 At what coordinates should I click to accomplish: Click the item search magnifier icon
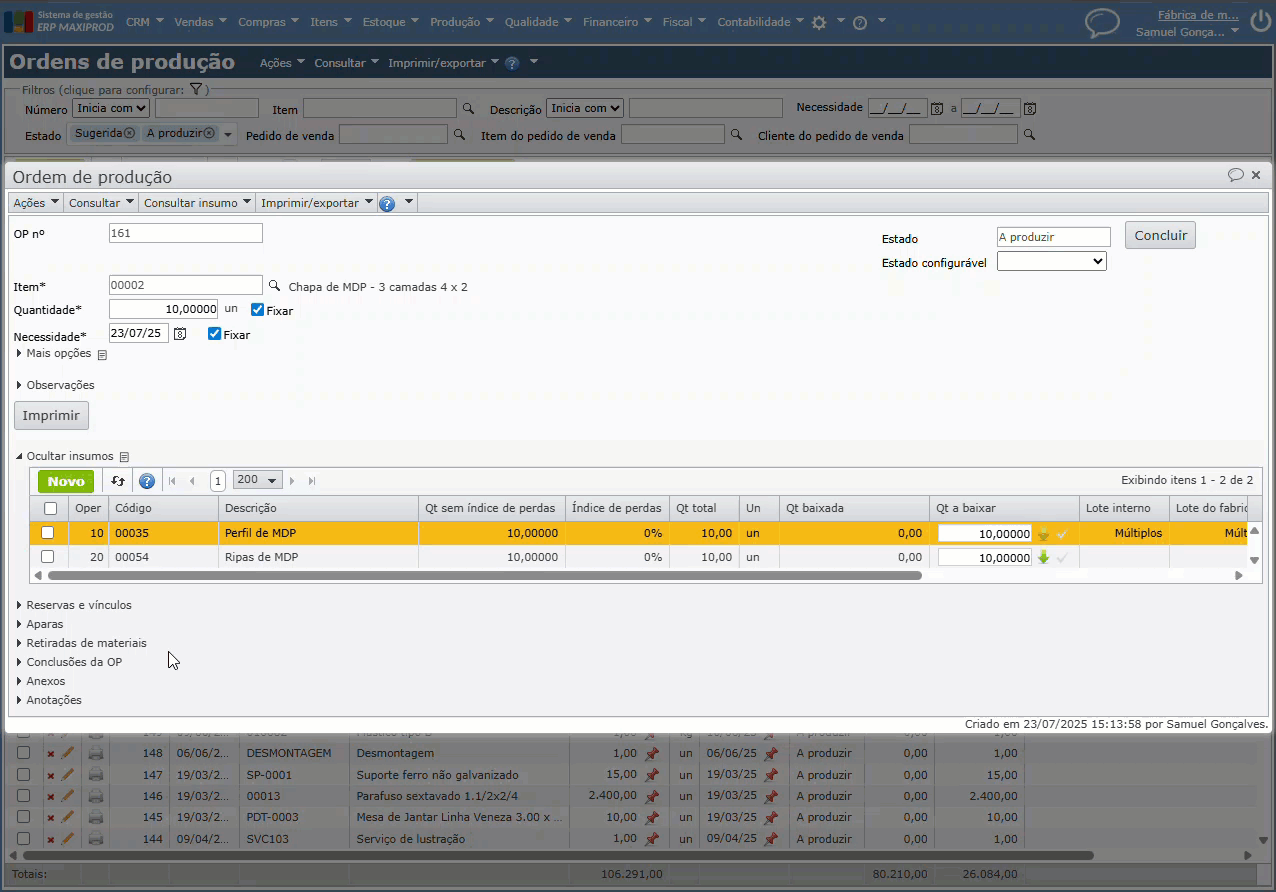(274, 286)
